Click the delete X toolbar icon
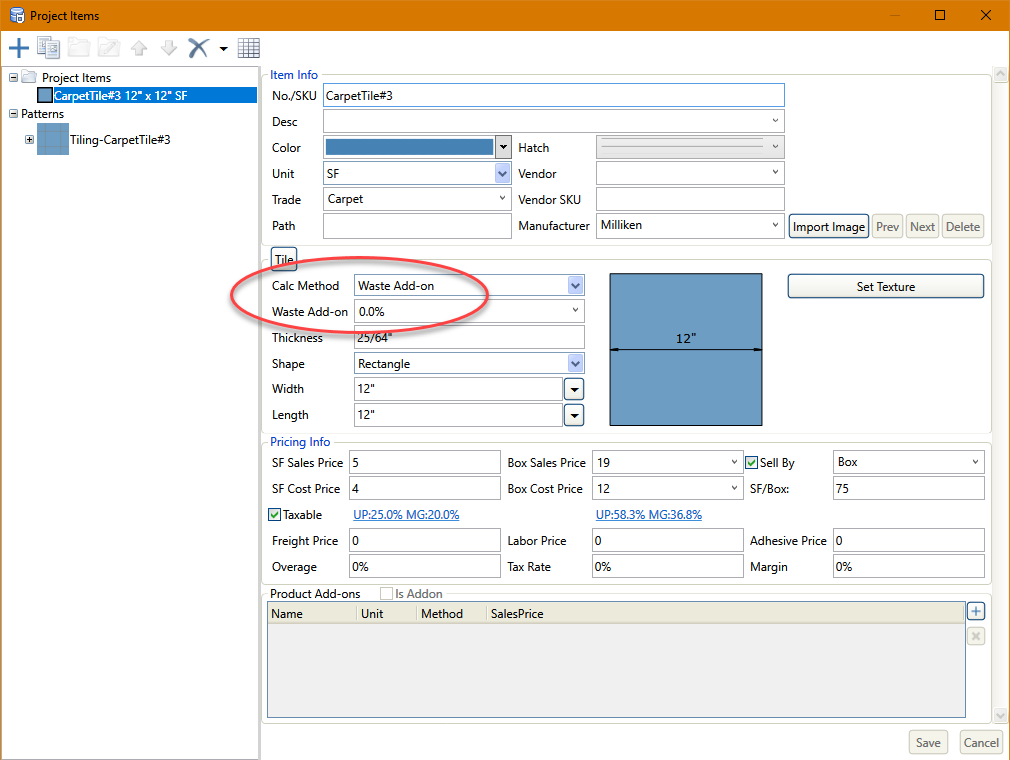1010x760 pixels. [198, 48]
